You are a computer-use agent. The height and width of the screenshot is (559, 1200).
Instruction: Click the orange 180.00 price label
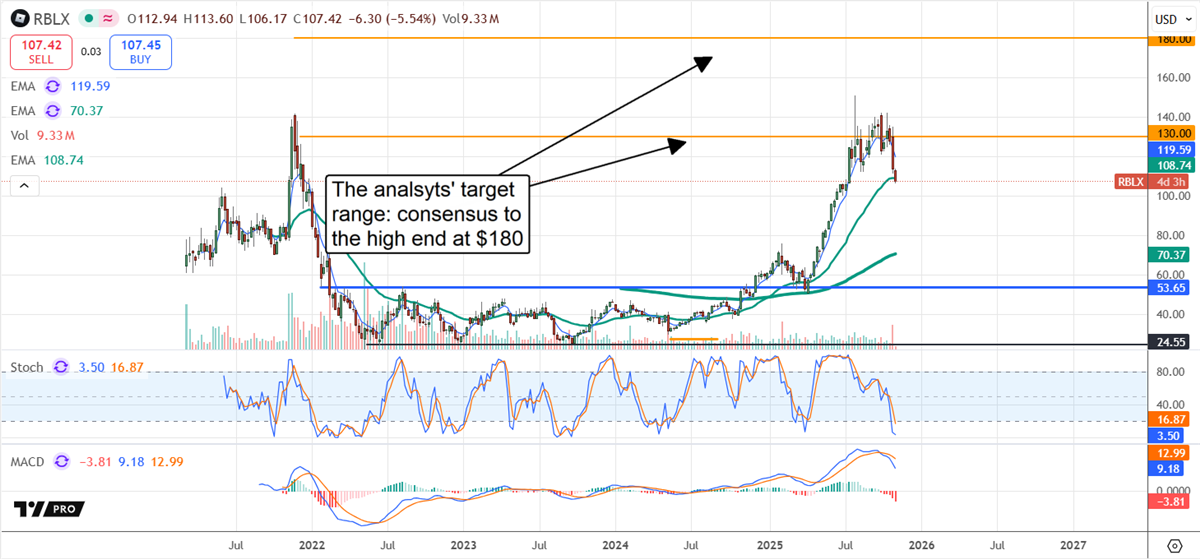point(1170,39)
